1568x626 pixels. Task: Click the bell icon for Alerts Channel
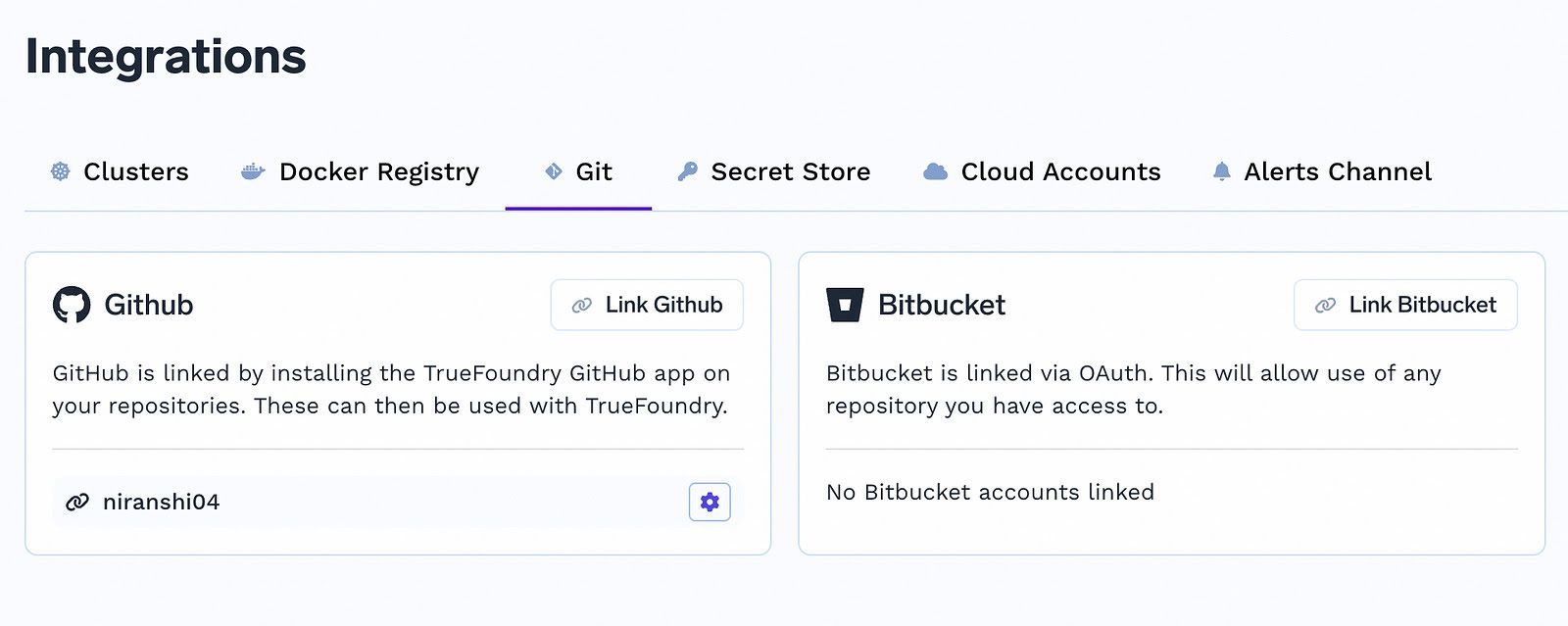click(1221, 171)
